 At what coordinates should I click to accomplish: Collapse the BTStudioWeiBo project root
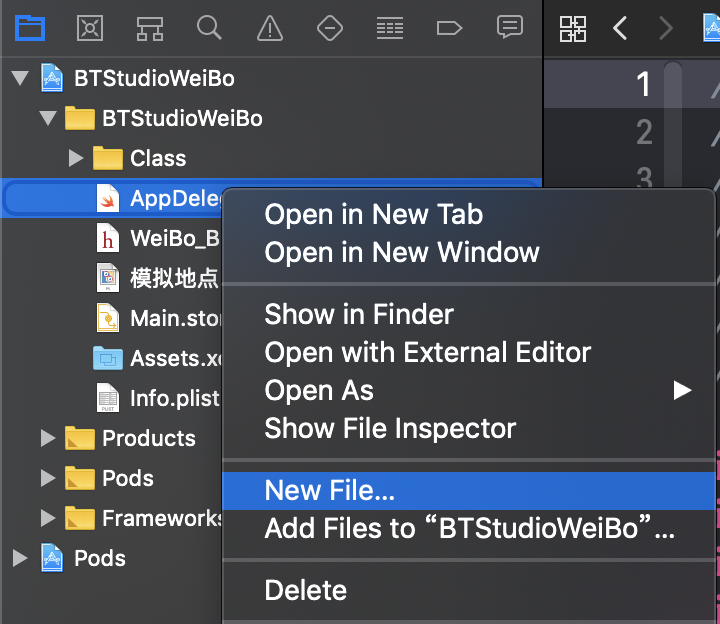(20, 78)
